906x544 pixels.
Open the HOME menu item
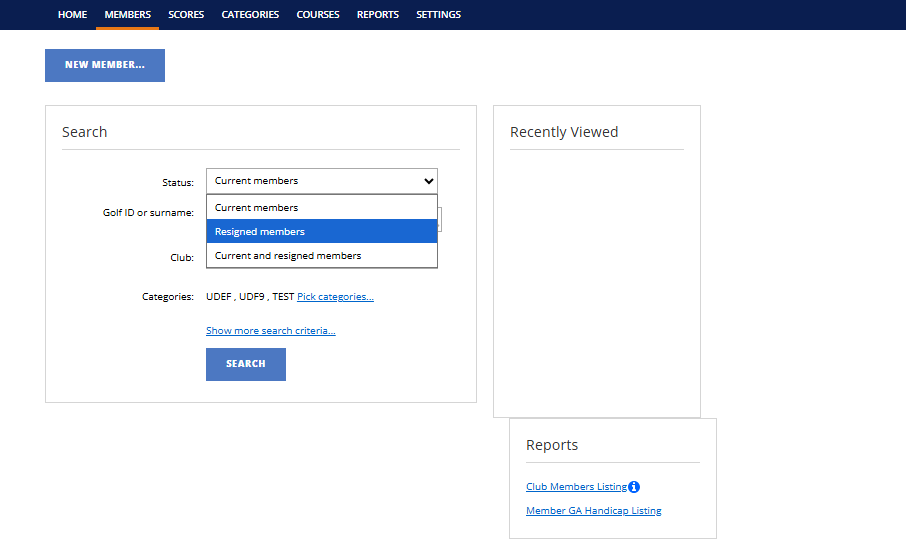(x=72, y=14)
